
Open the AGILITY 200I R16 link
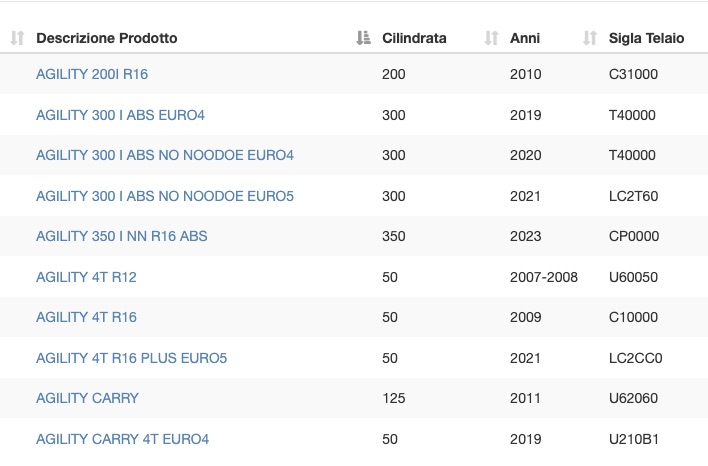click(92, 74)
